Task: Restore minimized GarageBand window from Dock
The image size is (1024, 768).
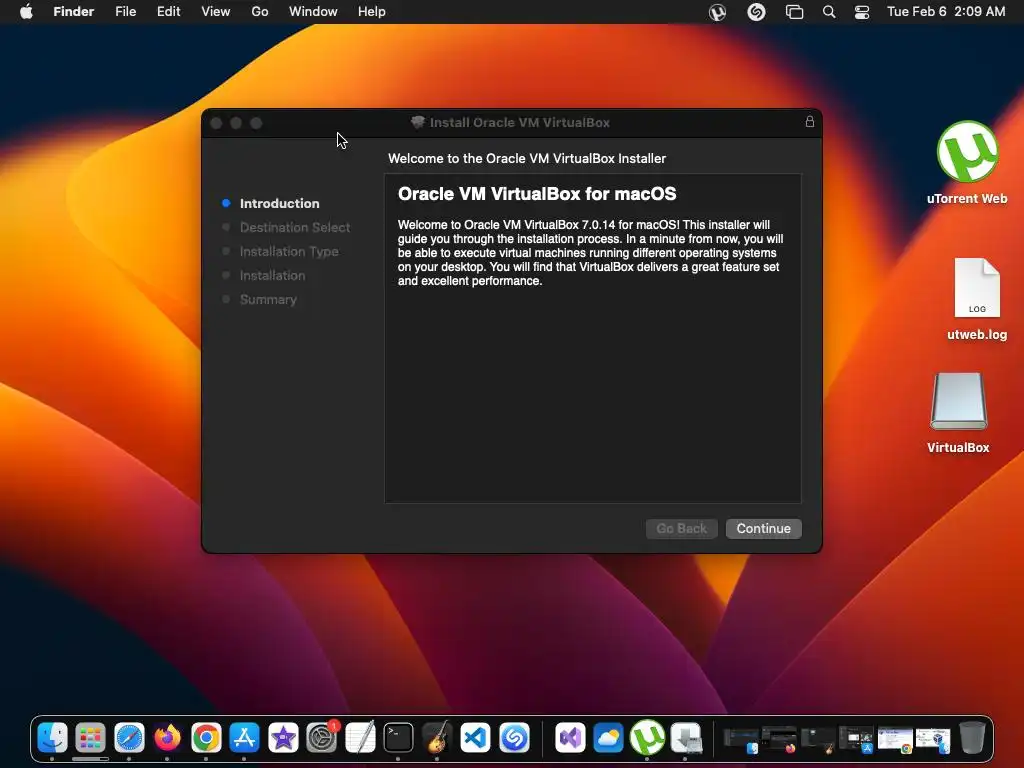Action: 818,740
